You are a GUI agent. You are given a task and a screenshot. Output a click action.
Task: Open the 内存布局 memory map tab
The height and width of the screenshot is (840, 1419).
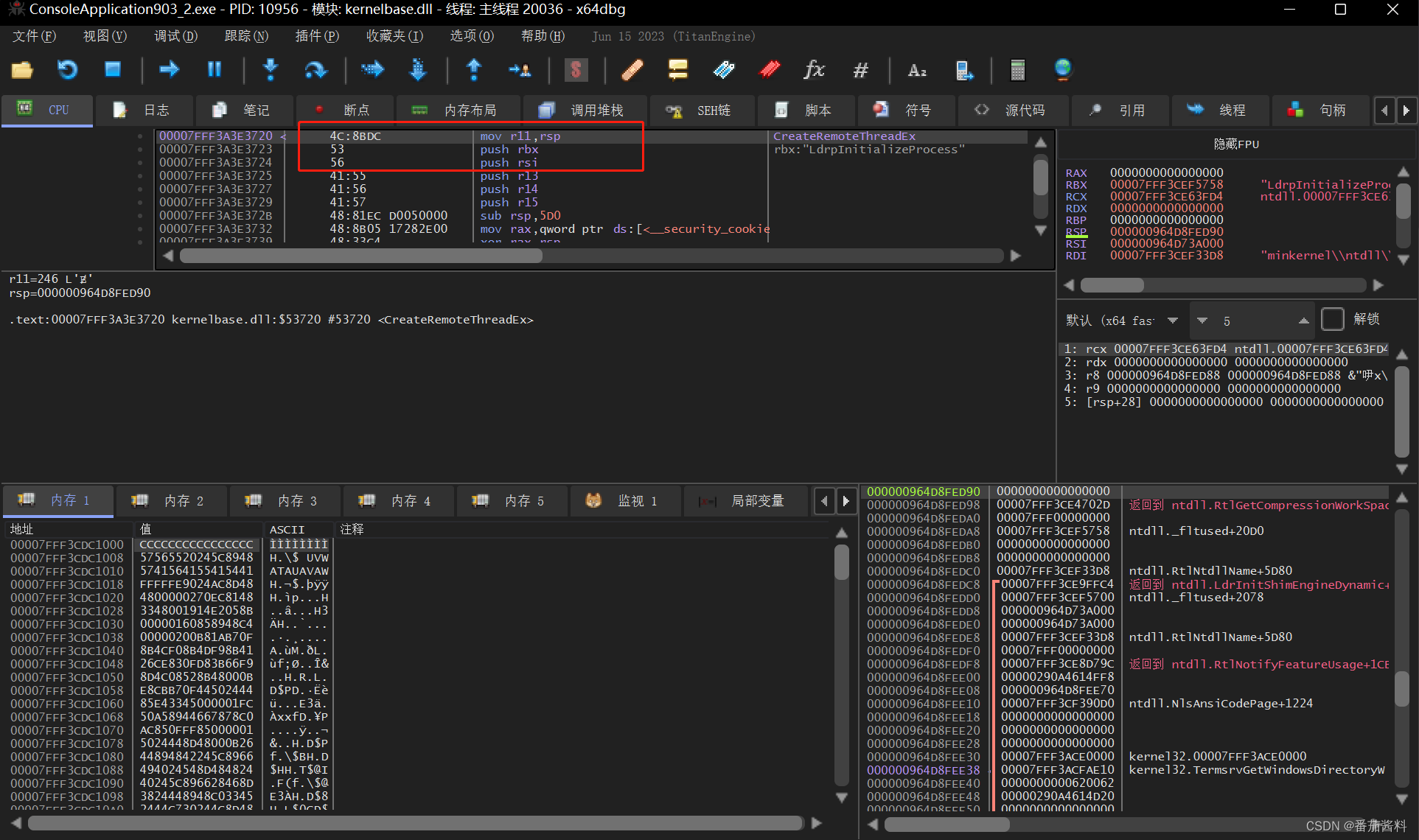click(459, 110)
